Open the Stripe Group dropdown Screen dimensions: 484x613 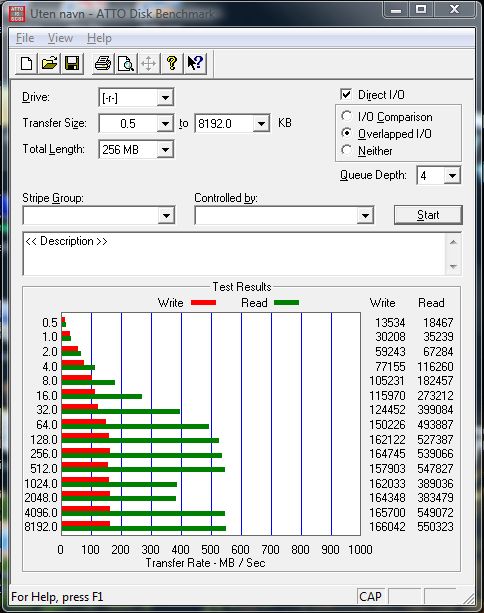click(166, 215)
